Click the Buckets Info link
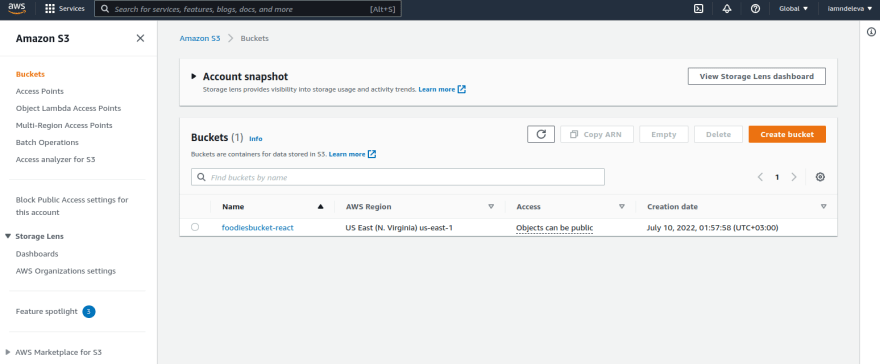The height and width of the screenshot is (364, 880). pyautogui.click(x=255, y=139)
